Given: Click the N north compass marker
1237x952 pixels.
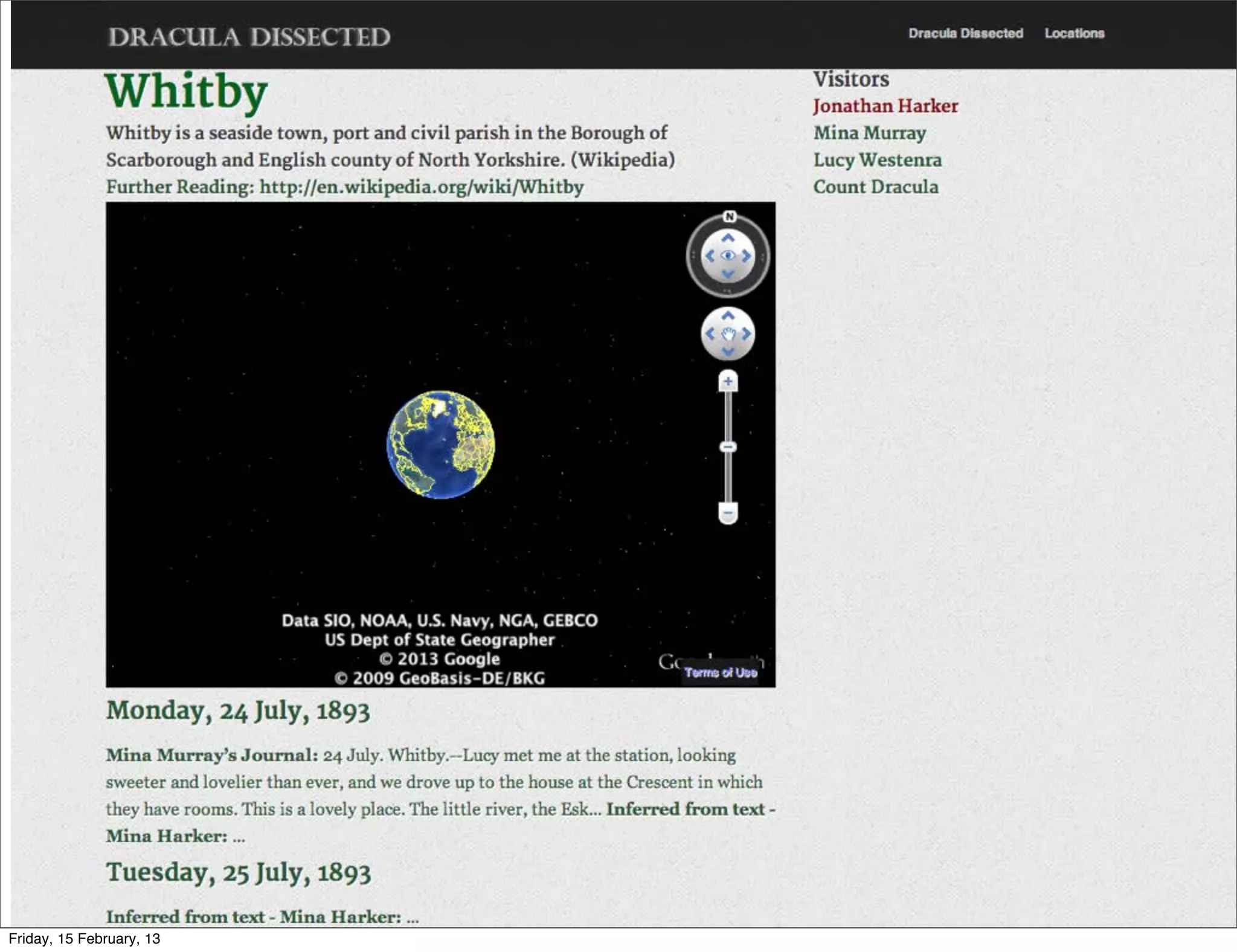Looking at the screenshot, I should click(730, 217).
